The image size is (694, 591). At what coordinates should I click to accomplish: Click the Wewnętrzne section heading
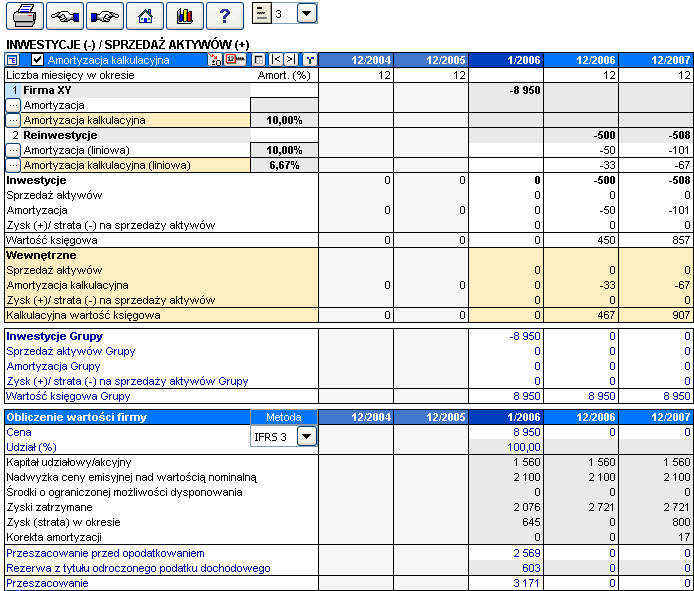tap(41, 255)
